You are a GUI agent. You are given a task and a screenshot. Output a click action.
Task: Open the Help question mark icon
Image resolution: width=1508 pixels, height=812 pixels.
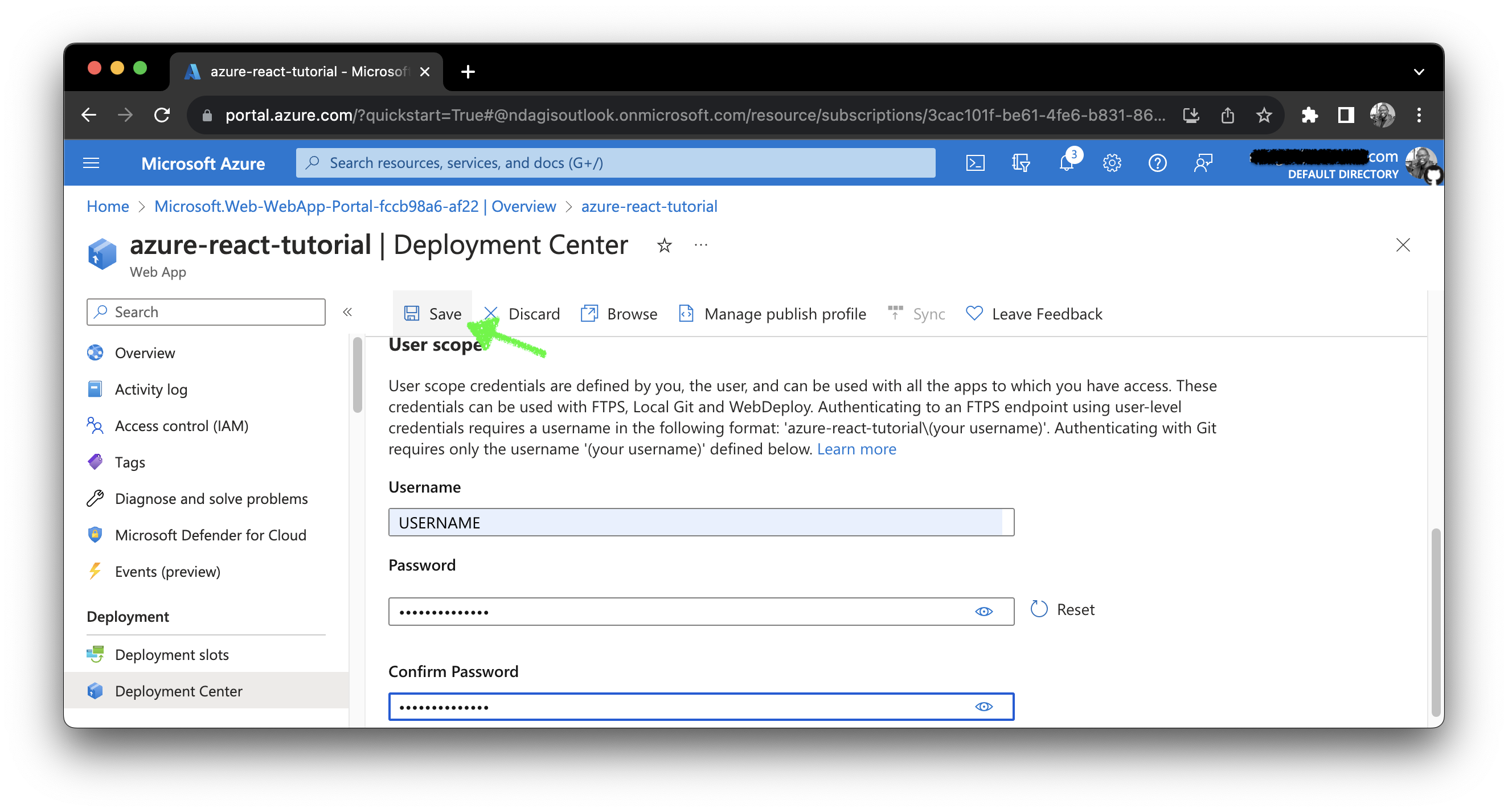click(x=1157, y=163)
